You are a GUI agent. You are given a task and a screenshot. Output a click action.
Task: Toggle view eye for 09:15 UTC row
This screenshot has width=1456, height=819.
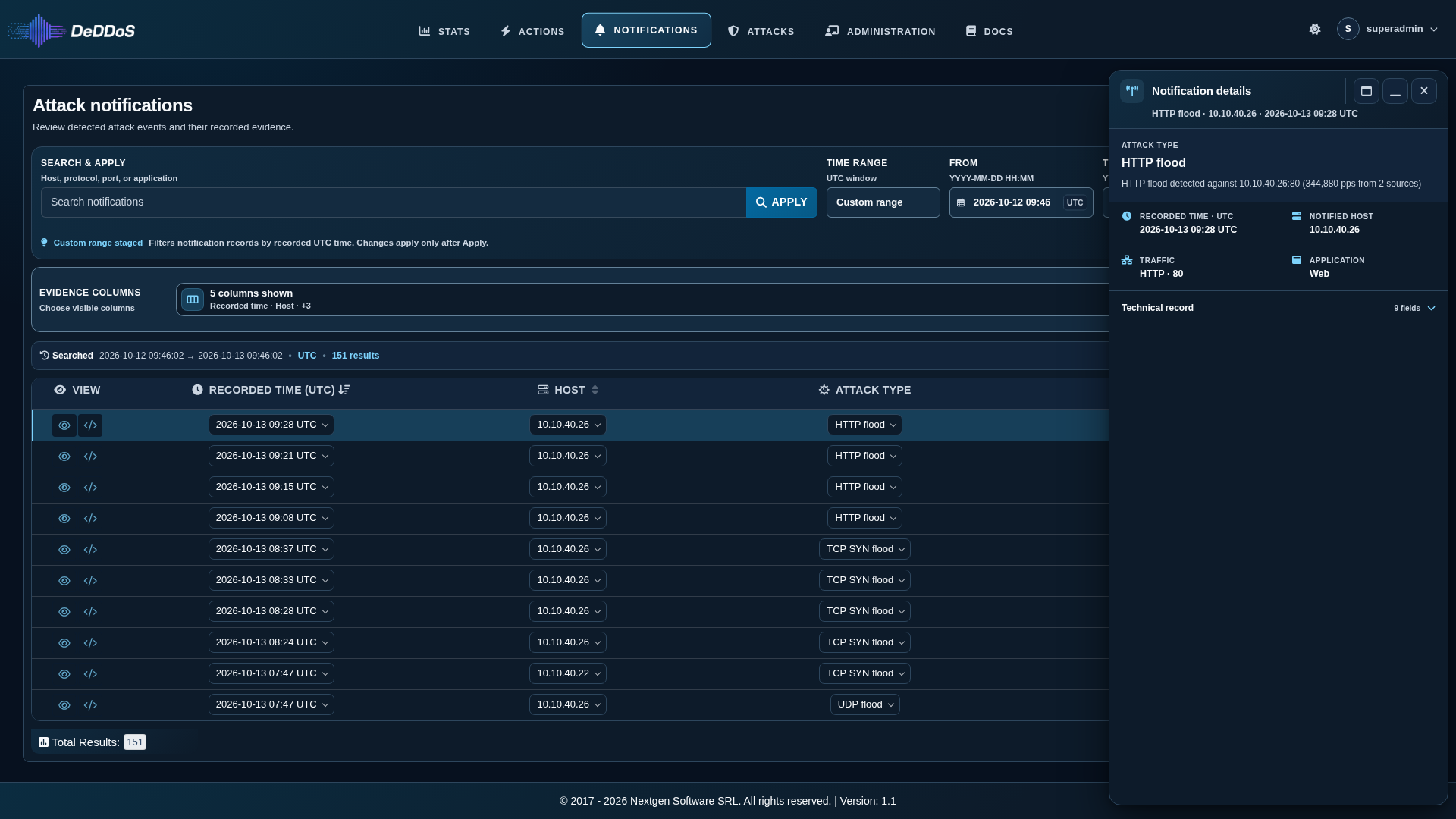[x=64, y=488]
